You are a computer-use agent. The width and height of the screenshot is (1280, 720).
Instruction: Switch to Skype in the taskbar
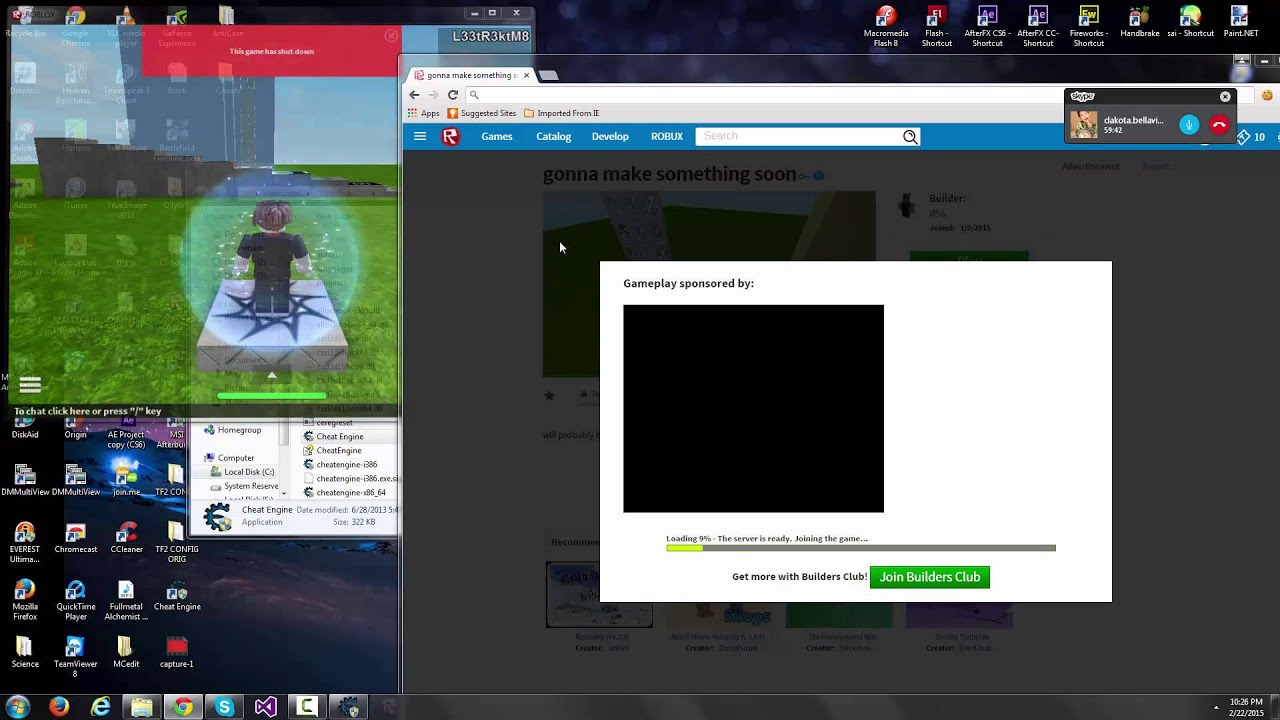coord(224,707)
